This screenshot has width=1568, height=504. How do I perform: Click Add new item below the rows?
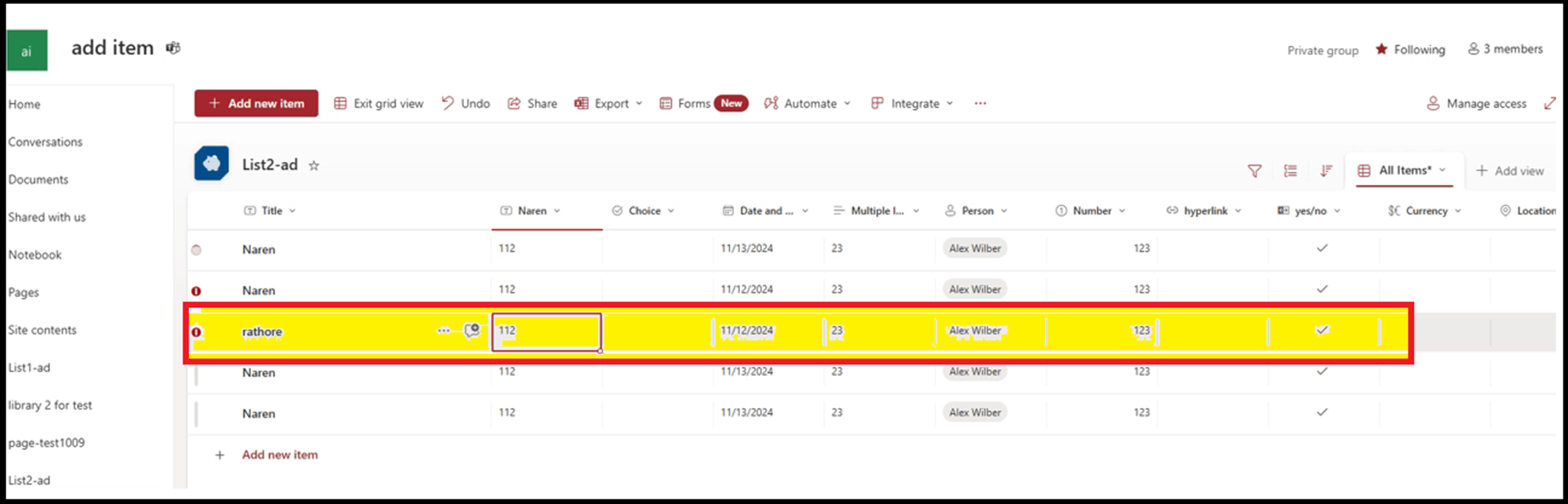280,455
